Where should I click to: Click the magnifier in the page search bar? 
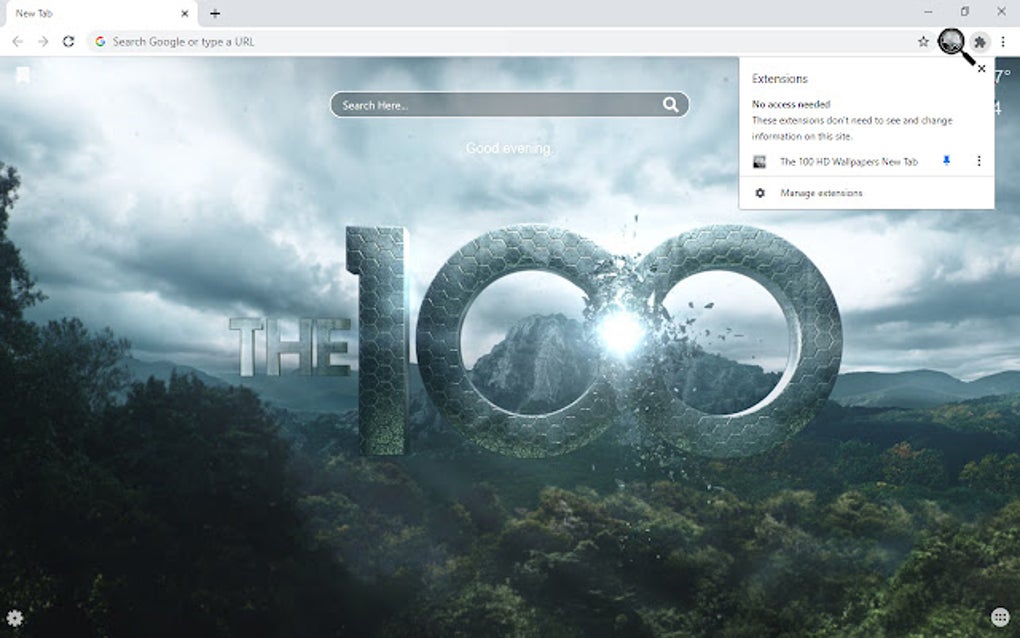click(x=671, y=105)
